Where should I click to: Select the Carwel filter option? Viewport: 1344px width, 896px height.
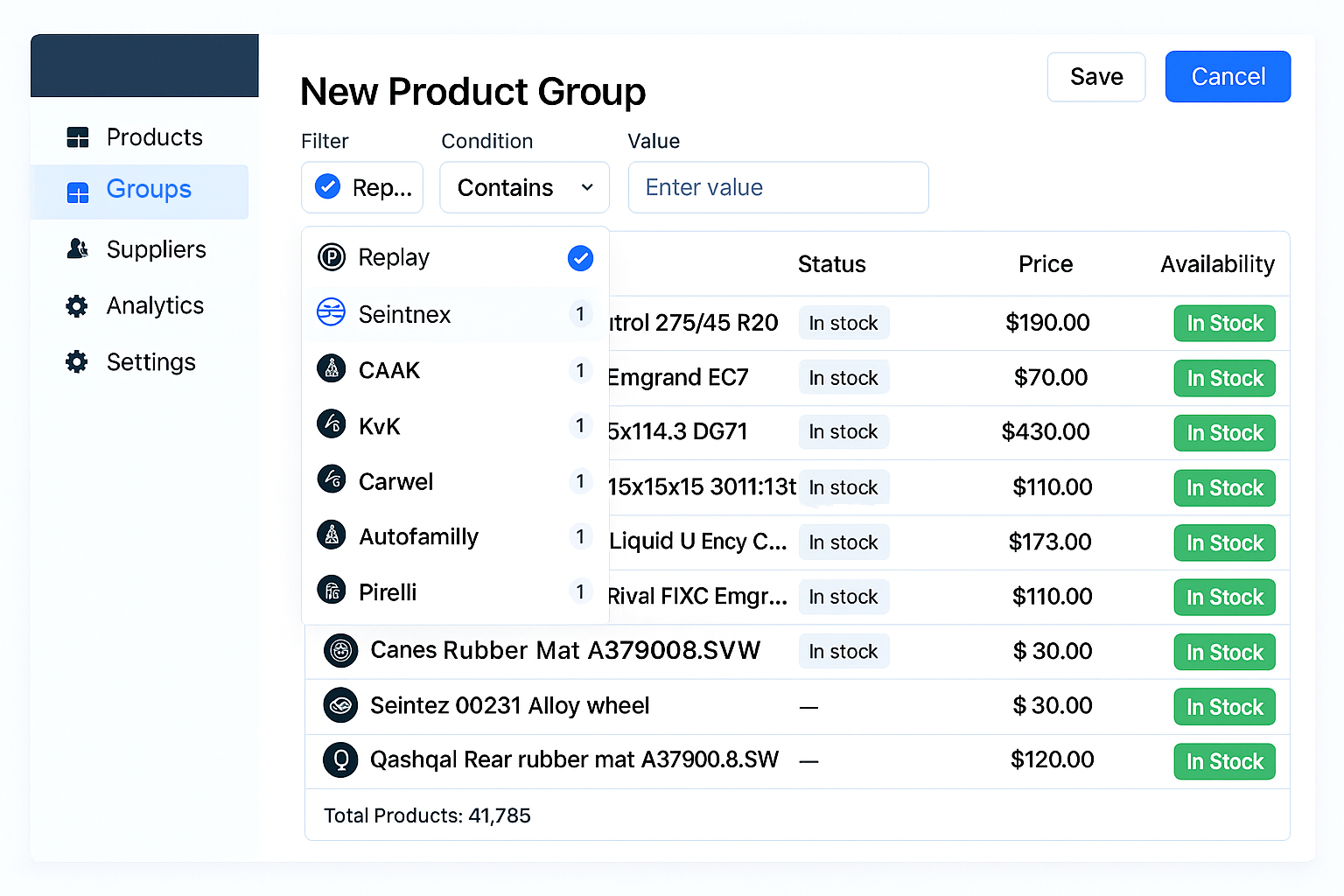click(x=395, y=481)
